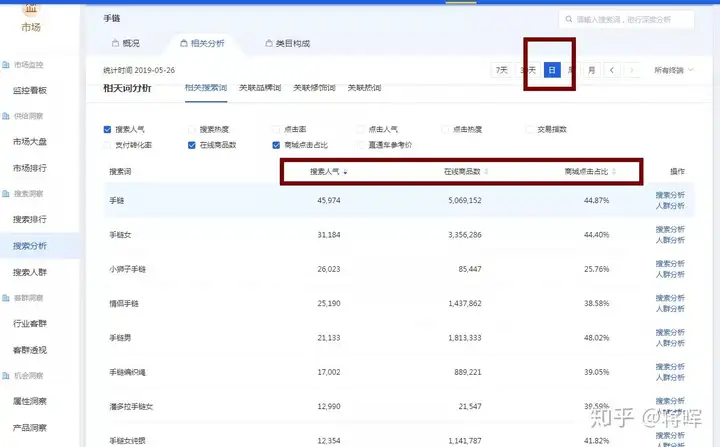Click the 市场 logo icon in sidebar

(31, 8)
